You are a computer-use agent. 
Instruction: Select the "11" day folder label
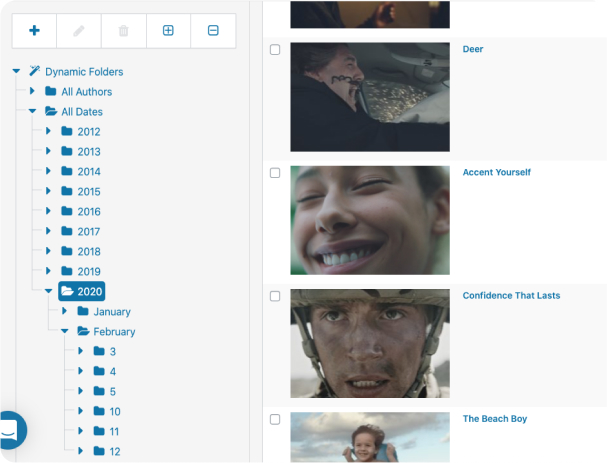tap(114, 431)
